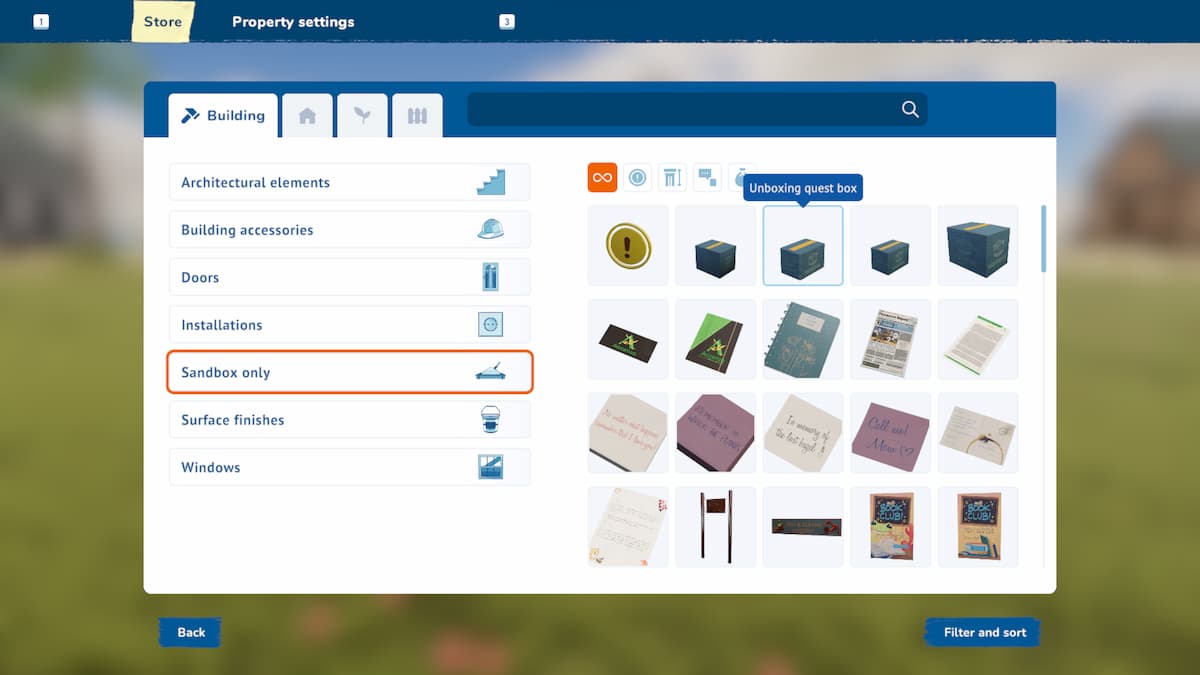This screenshot has width=1200, height=675.
Task: Toggle the exclamation mark quest filter
Action: (x=637, y=178)
